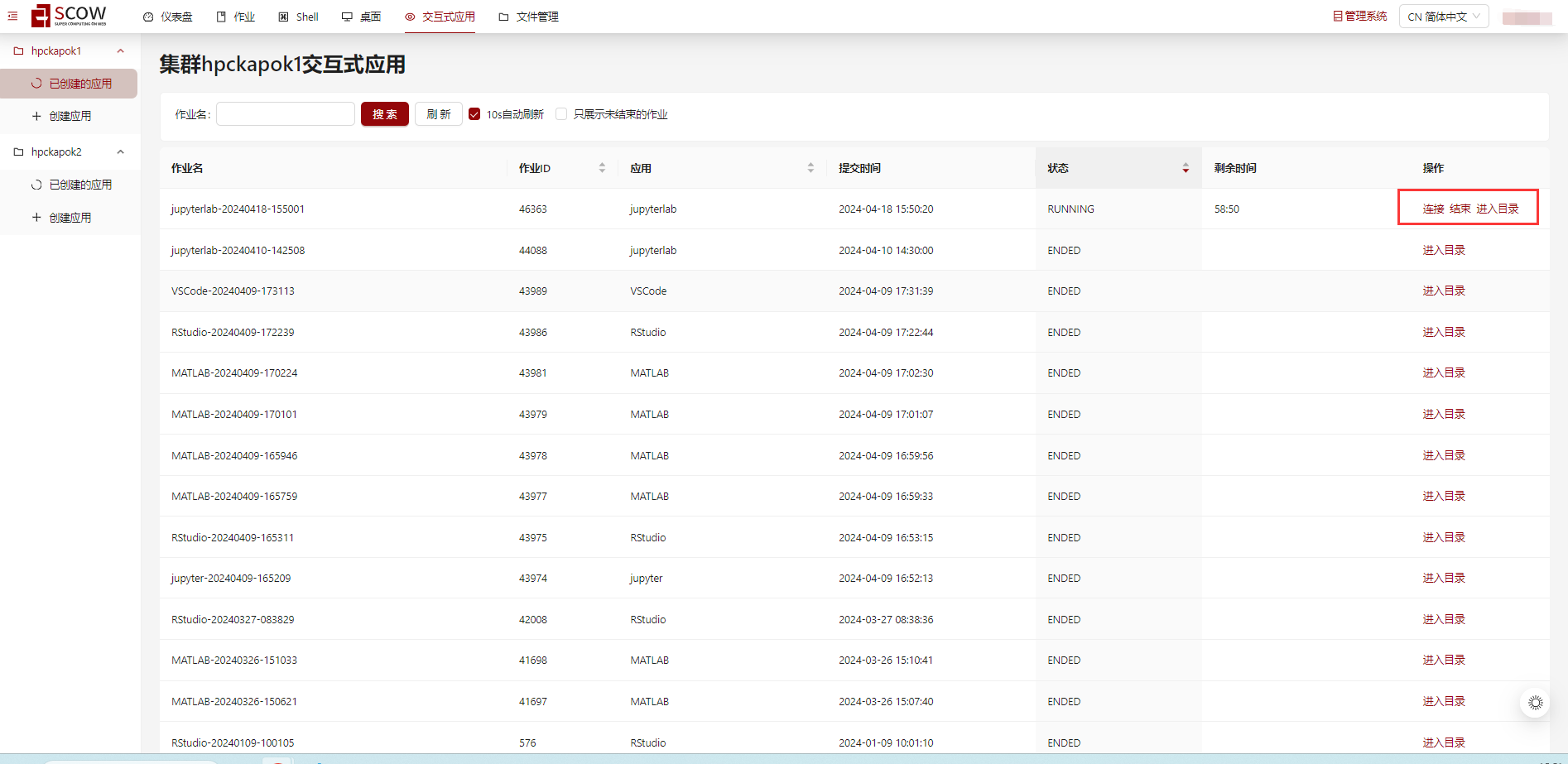
Task: Click the hpckapok1 folder icon
Action: click(18, 51)
